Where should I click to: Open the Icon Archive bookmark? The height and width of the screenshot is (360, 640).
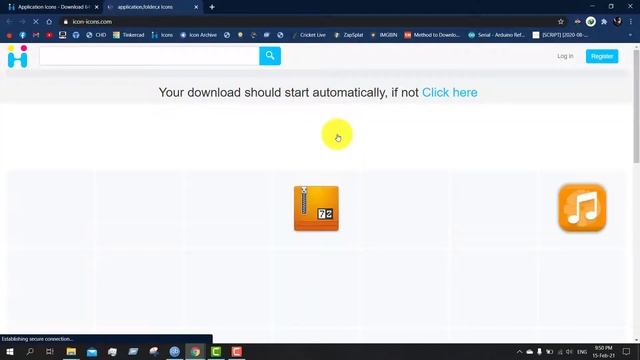[x=198, y=35]
